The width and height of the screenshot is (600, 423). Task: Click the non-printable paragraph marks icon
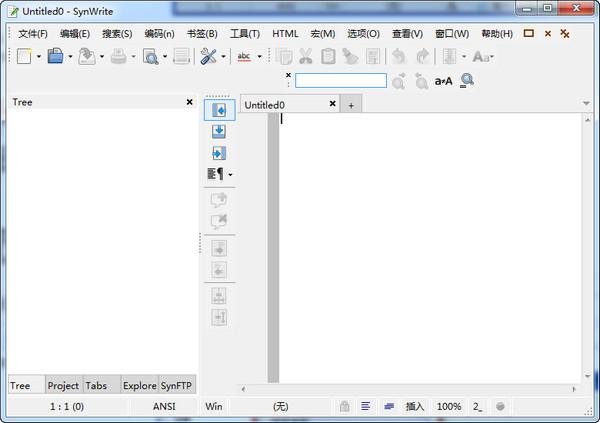[x=215, y=174]
